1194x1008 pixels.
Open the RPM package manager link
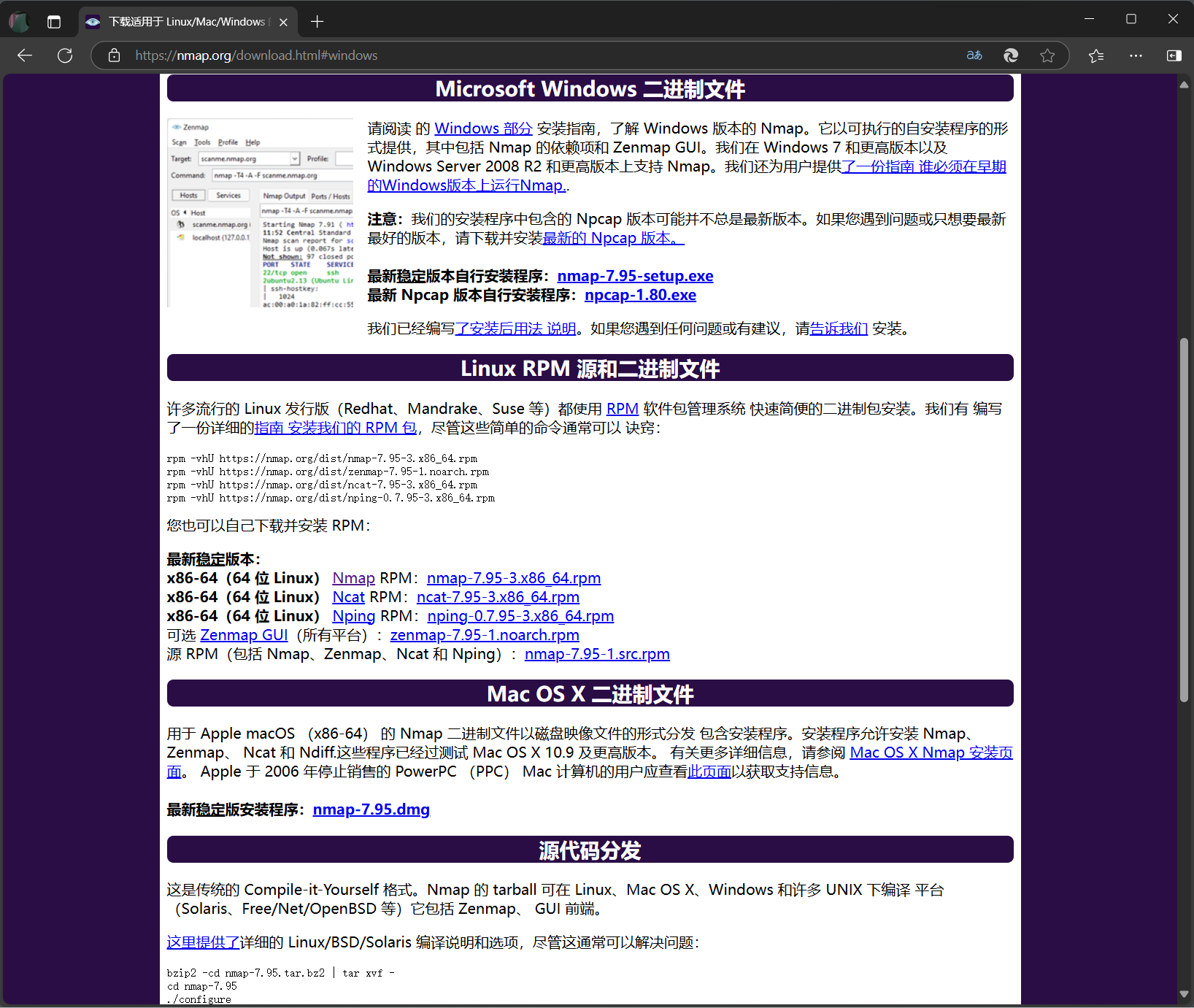pyautogui.click(x=623, y=409)
